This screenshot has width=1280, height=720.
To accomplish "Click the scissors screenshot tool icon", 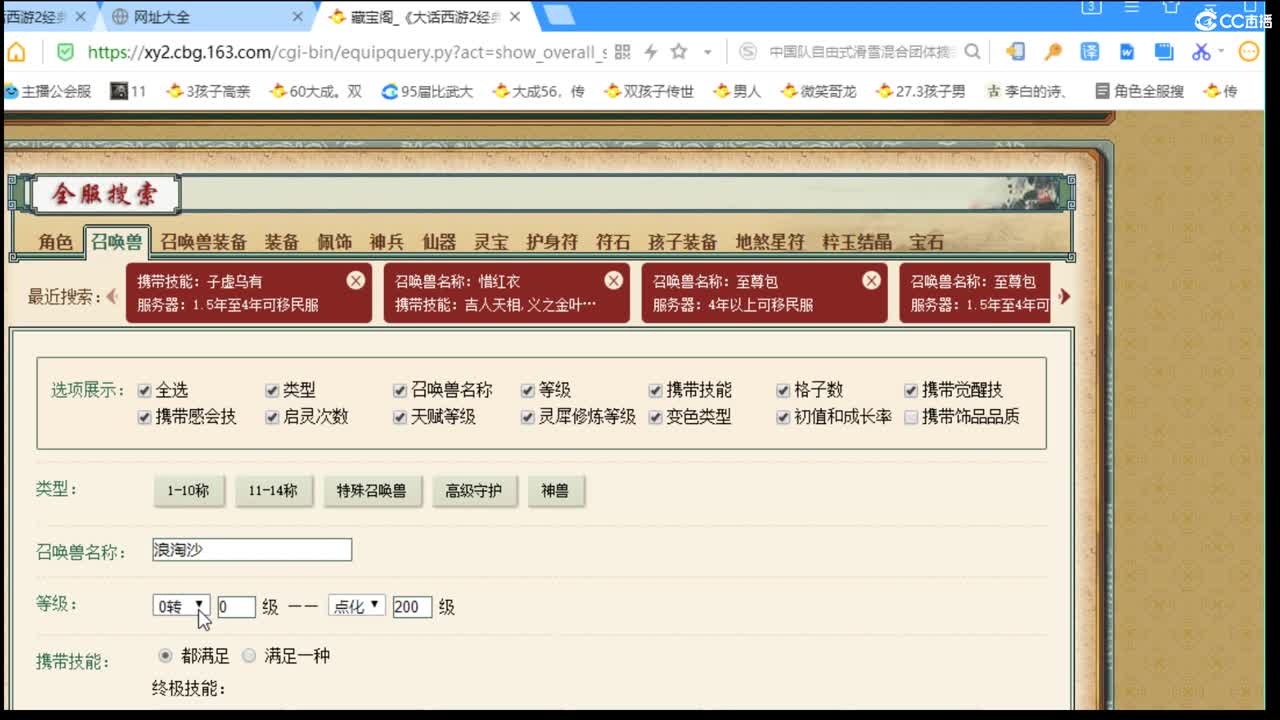I will click(x=1201, y=52).
